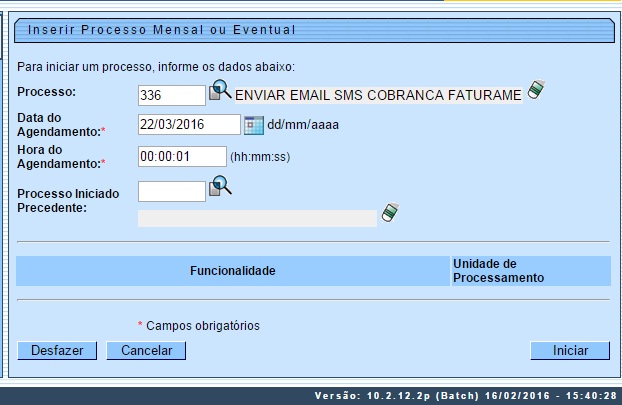Open the search lookup next to Processo field
The height and width of the screenshot is (405, 622).
(220, 90)
